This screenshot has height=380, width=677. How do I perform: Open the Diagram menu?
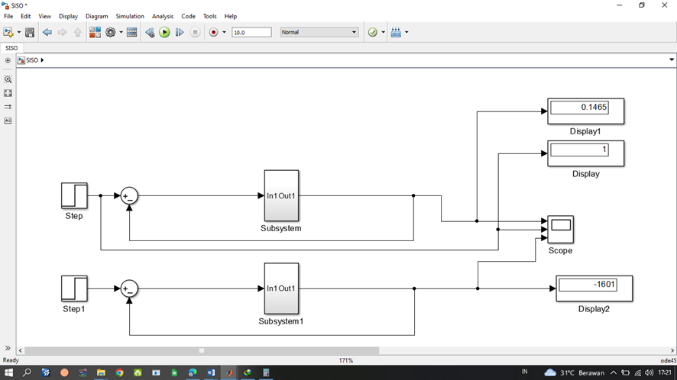tap(97, 16)
